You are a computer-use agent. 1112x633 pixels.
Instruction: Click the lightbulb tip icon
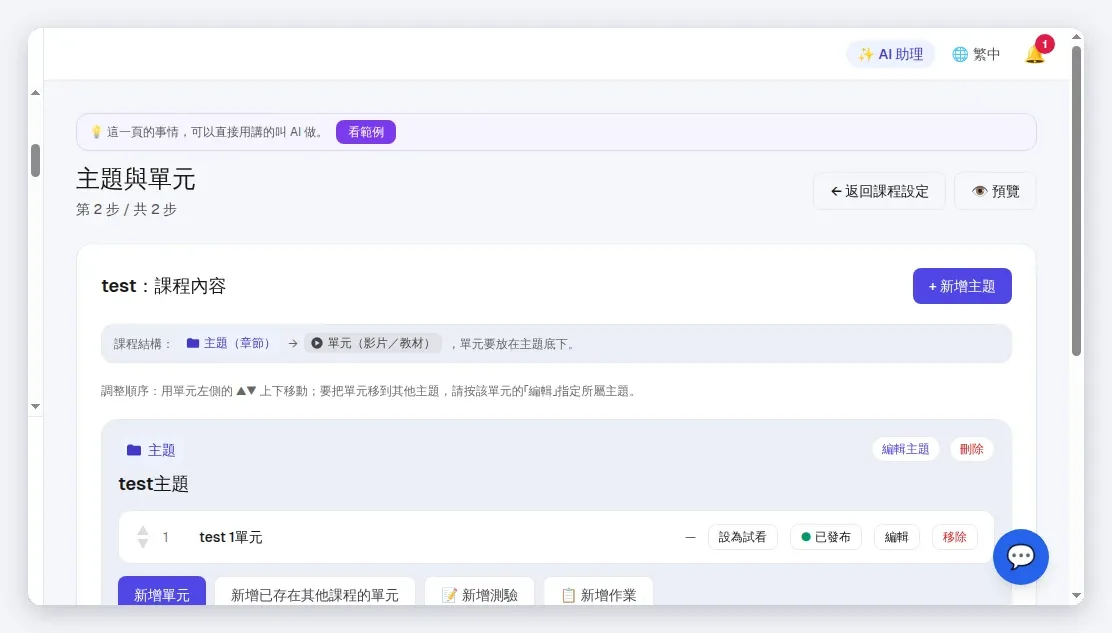point(96,132)
